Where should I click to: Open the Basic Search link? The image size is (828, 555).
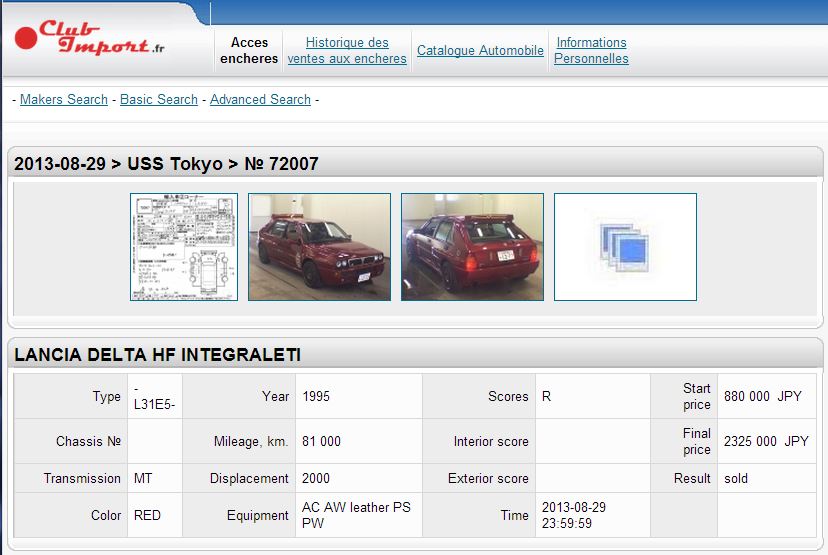(159, 99)
